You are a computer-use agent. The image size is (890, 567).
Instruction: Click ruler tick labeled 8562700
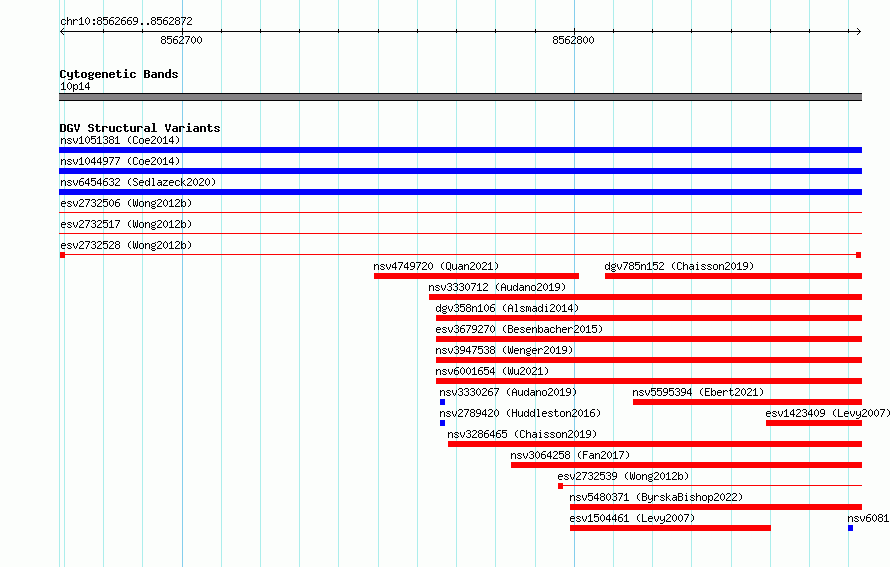[182, 40]
